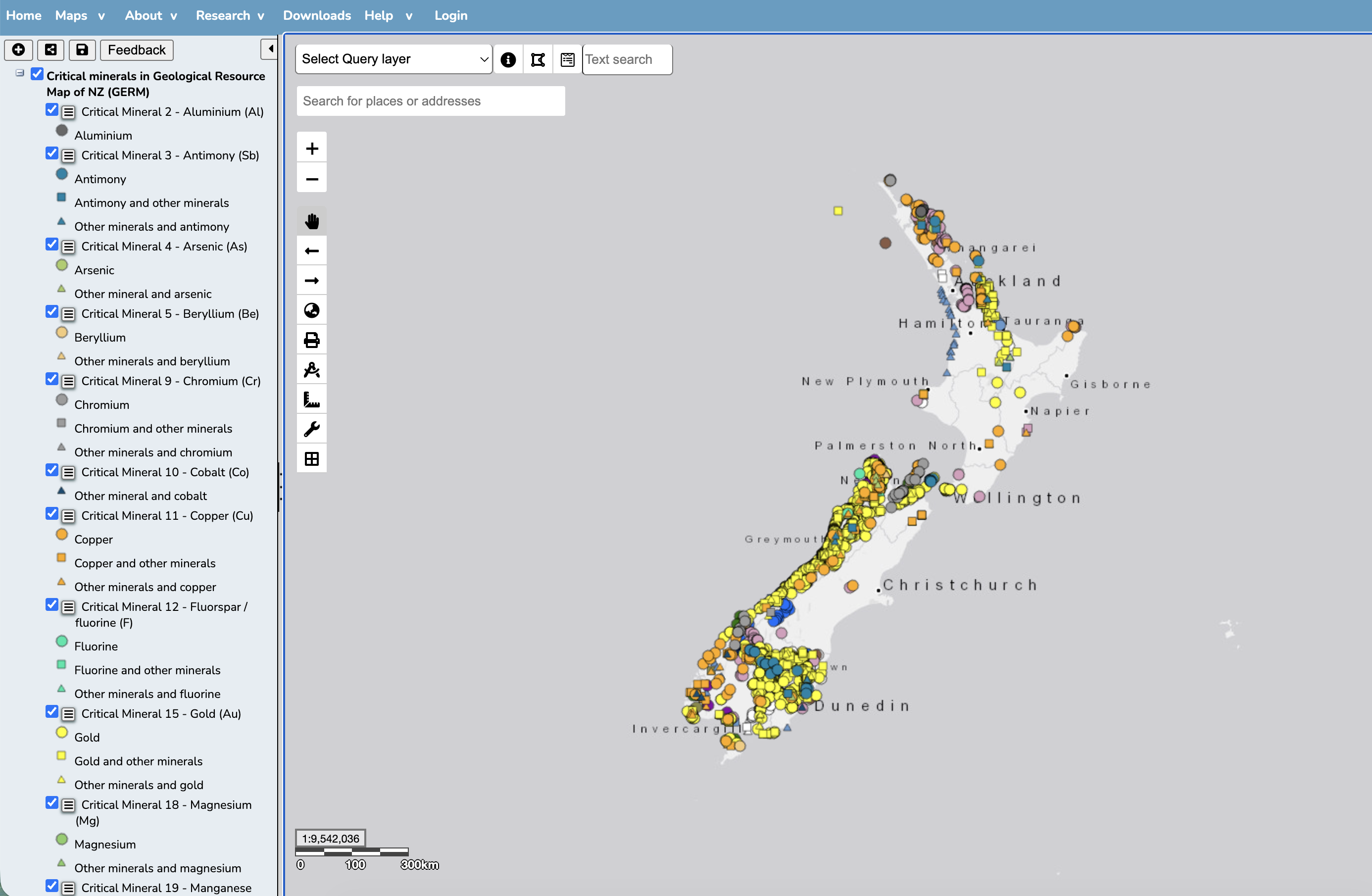1372x896 pixels.
Task: Zoom in on the map
Action: [x=312, y=148]
